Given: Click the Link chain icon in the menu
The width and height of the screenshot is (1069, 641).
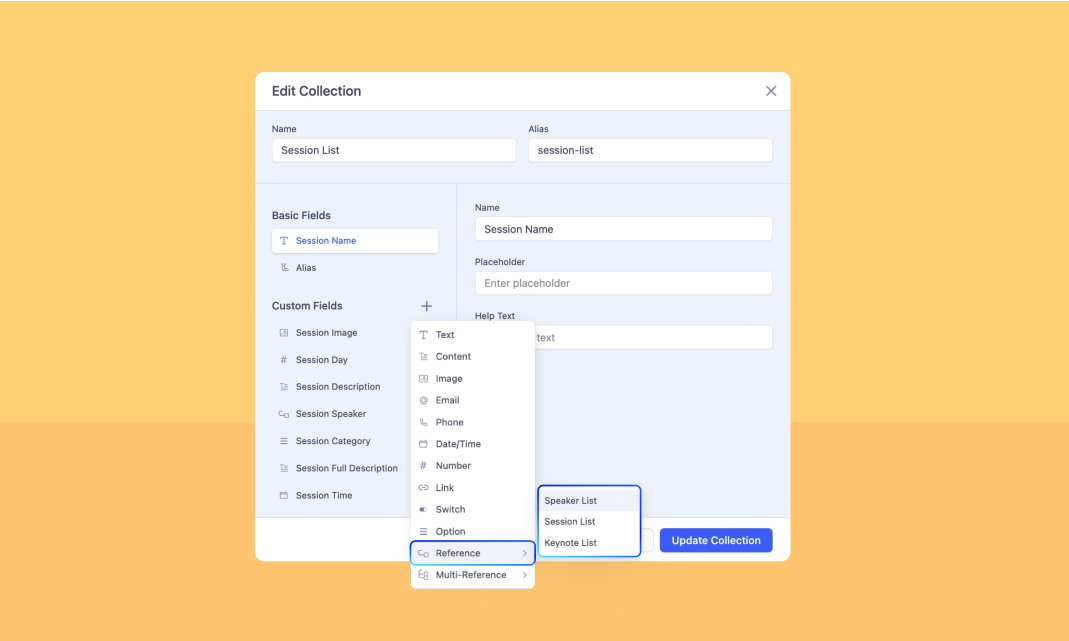Looking at the screenshot, I should 423,488.
